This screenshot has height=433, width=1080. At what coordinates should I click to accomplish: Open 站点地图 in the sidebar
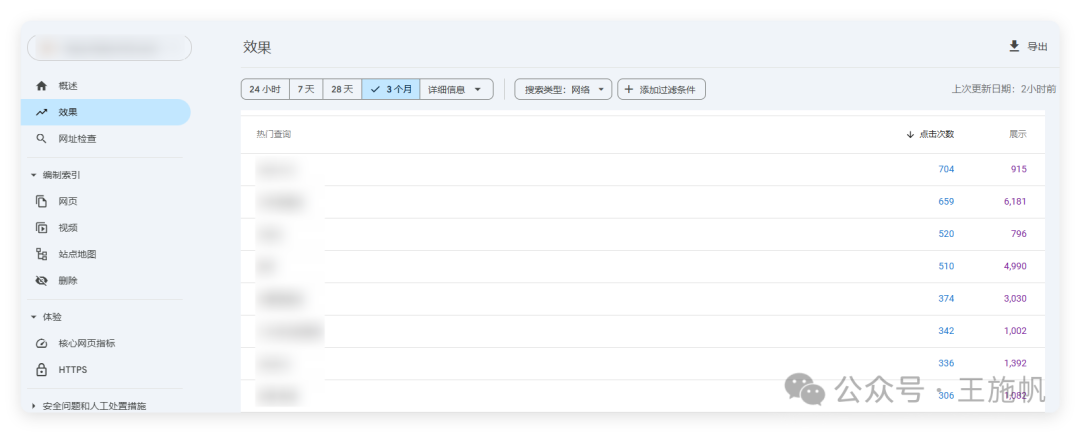(105, 254)
